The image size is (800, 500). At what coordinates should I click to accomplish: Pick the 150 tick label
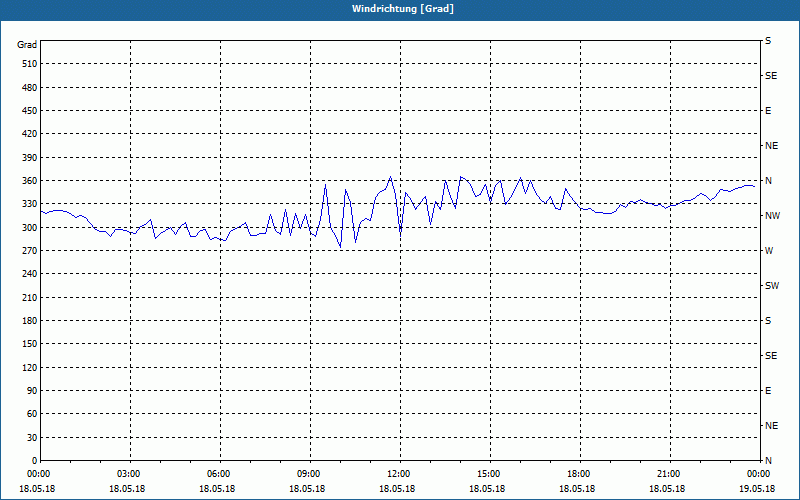coord(30,344)
